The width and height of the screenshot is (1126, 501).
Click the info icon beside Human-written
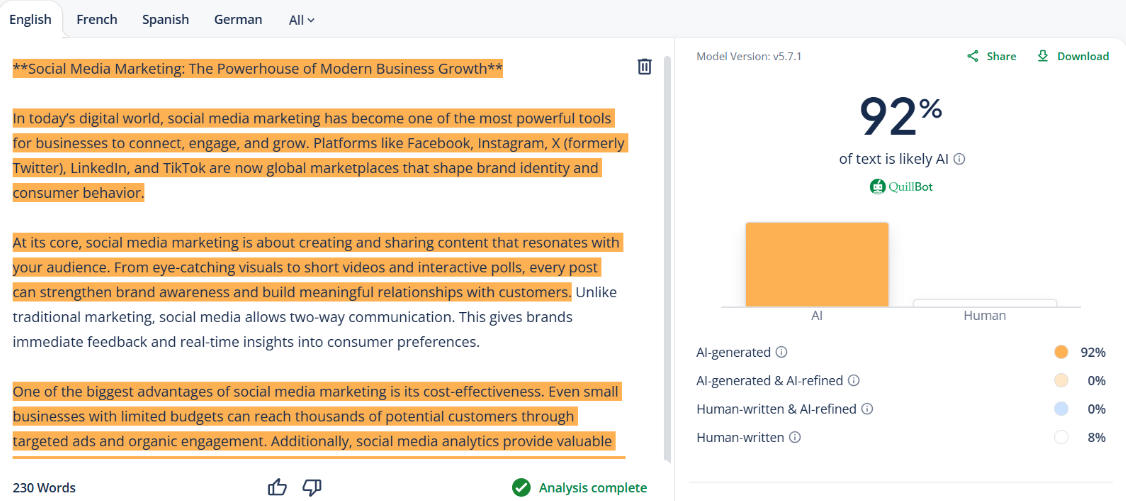pyautogui.click(x=795, y=437)
